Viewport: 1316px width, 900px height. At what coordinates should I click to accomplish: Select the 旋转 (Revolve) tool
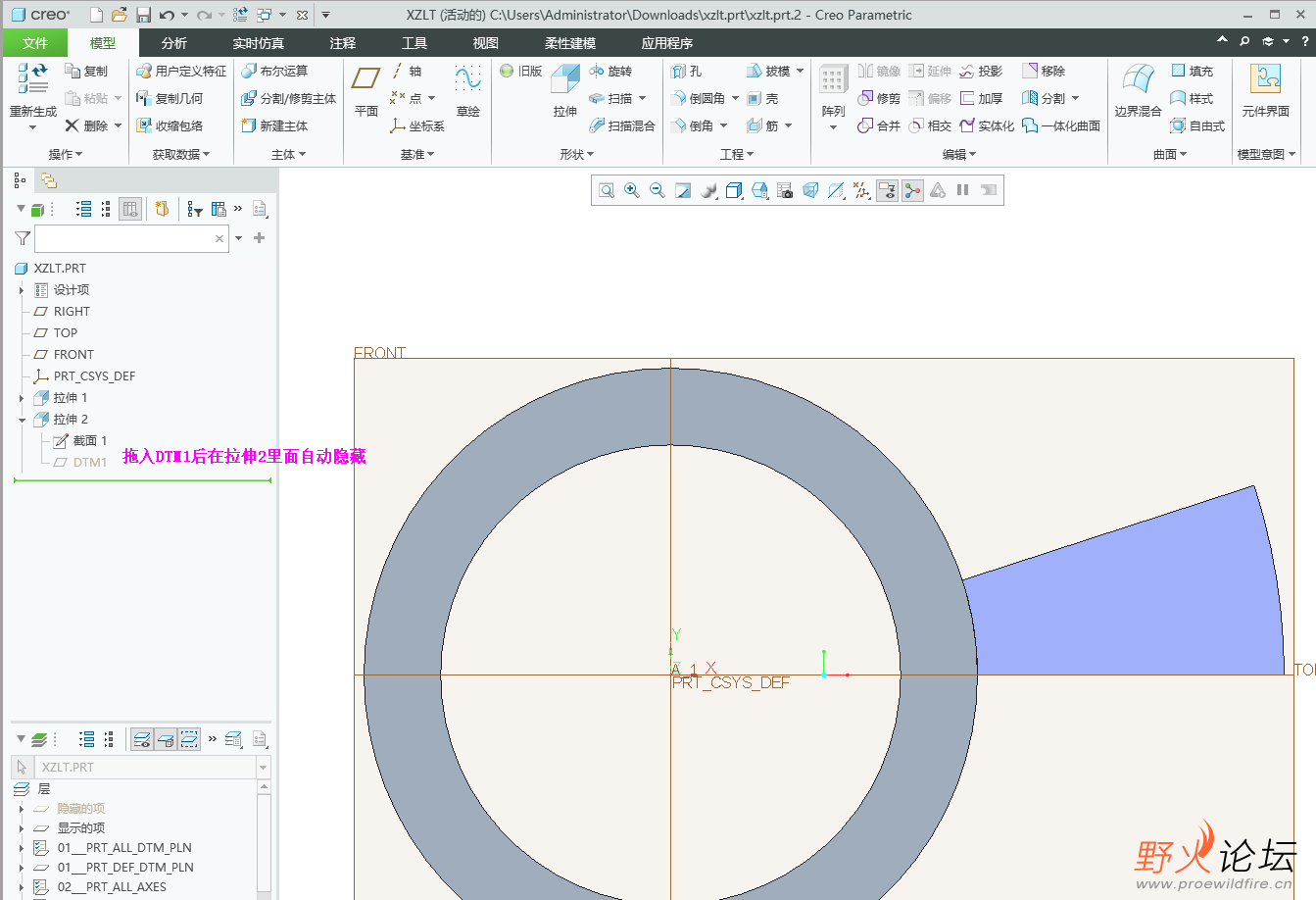click(609, 71)
